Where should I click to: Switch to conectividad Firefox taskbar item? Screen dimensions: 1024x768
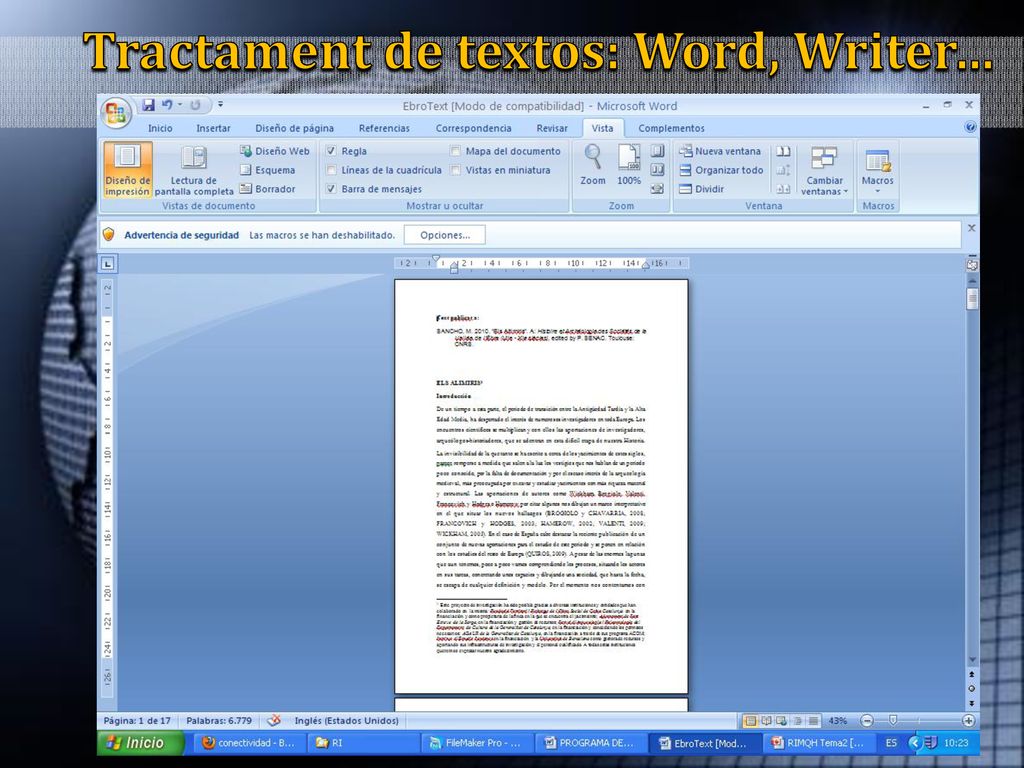[250, 743]
